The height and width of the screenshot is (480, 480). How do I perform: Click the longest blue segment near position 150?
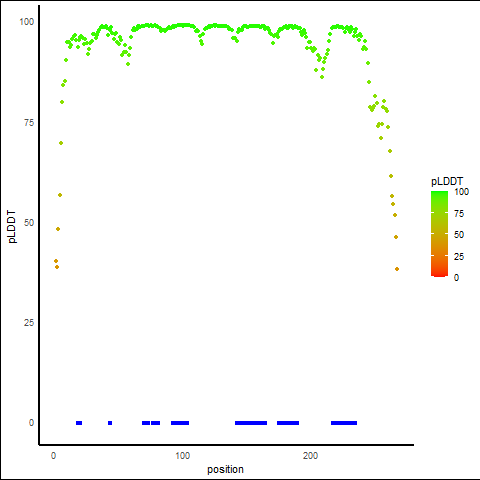[251, 423]
